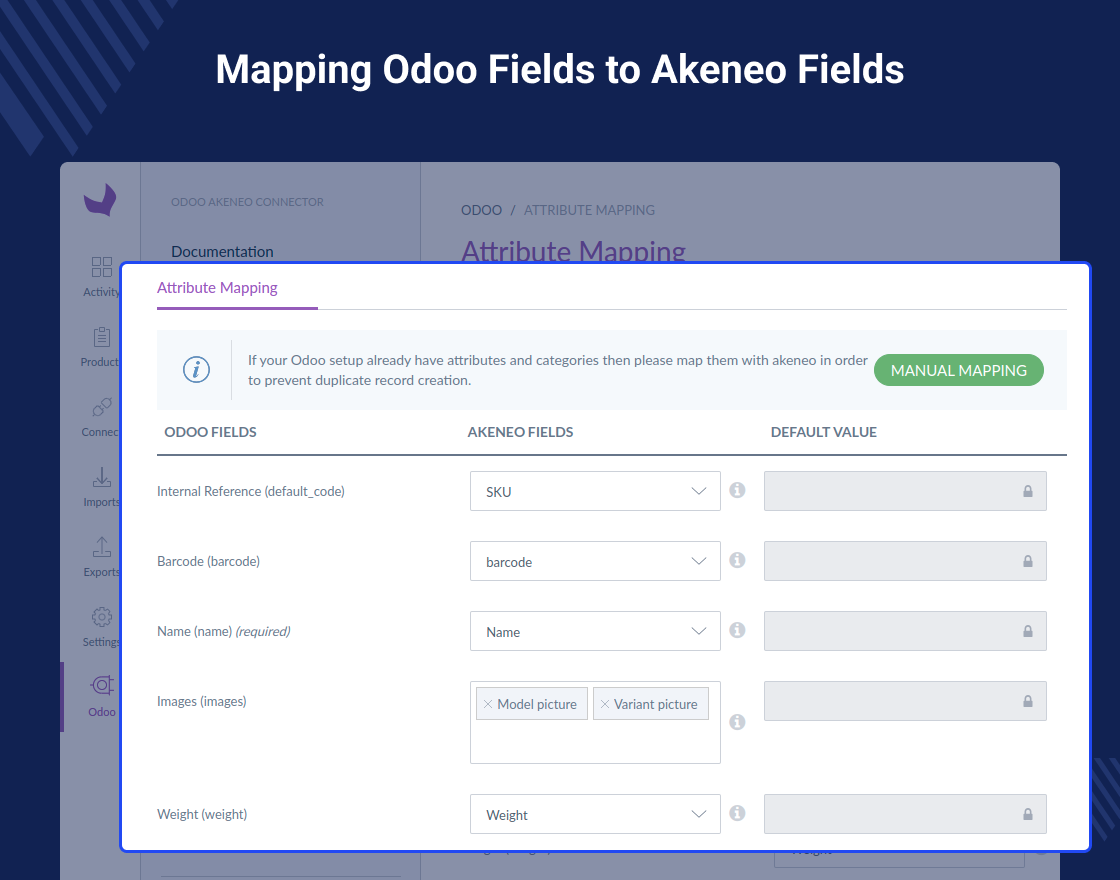Image resolution: width=1120 pixels, height=880 pixels.
Task: Click the Weight (weight) label
Action: pos(202,814)
